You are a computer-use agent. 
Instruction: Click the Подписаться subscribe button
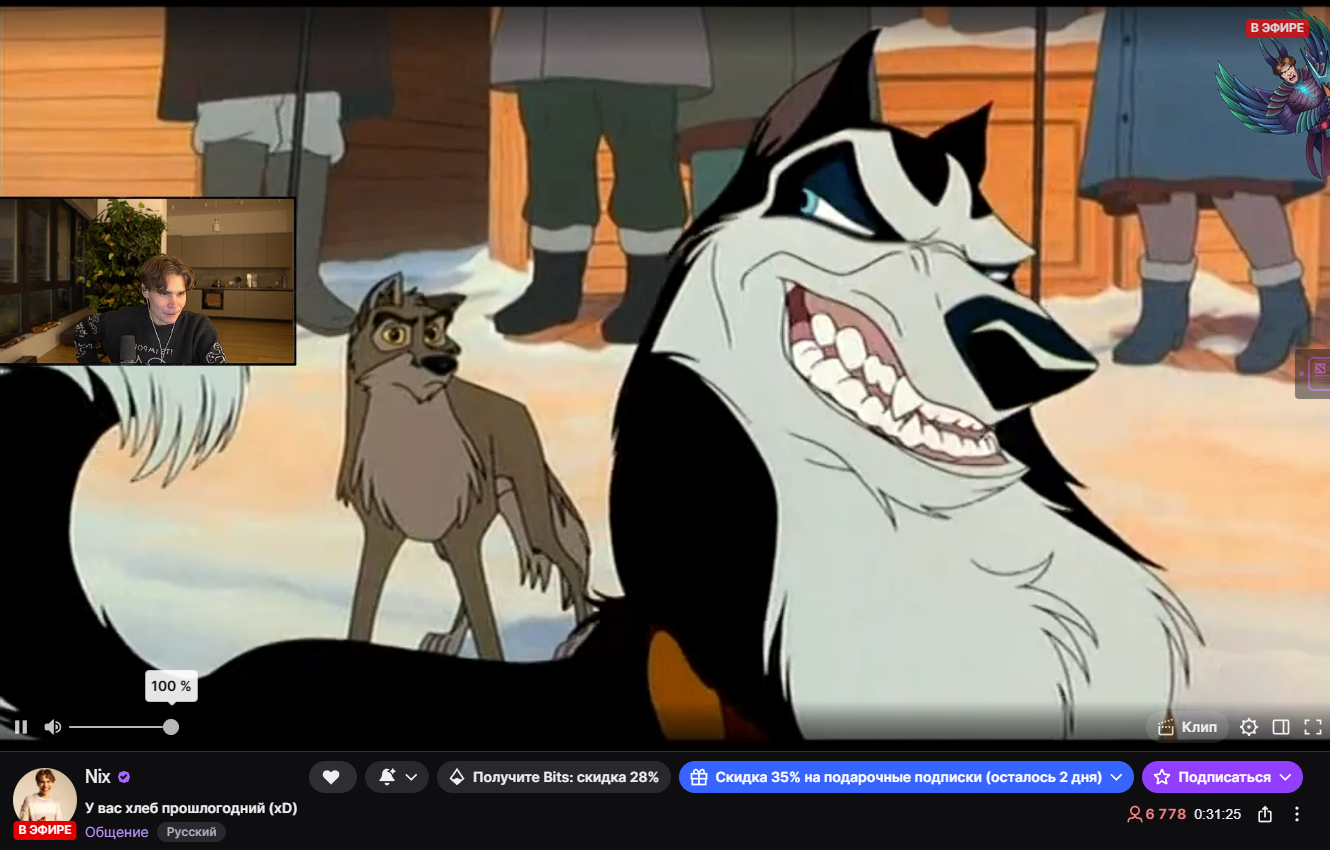coord(1222,777)
